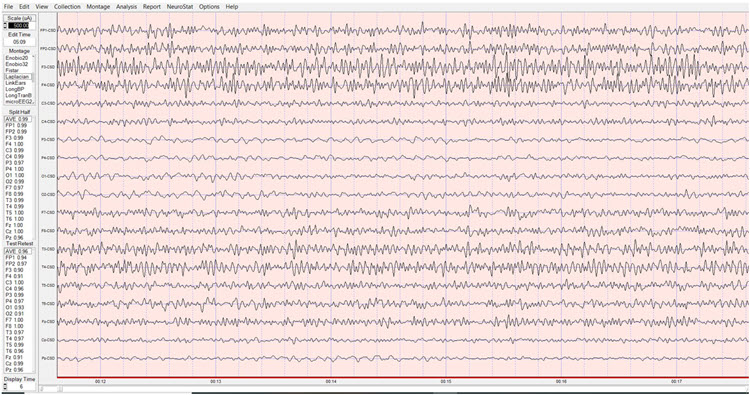Click the Display Time stepper arrows

click(5, 386)
